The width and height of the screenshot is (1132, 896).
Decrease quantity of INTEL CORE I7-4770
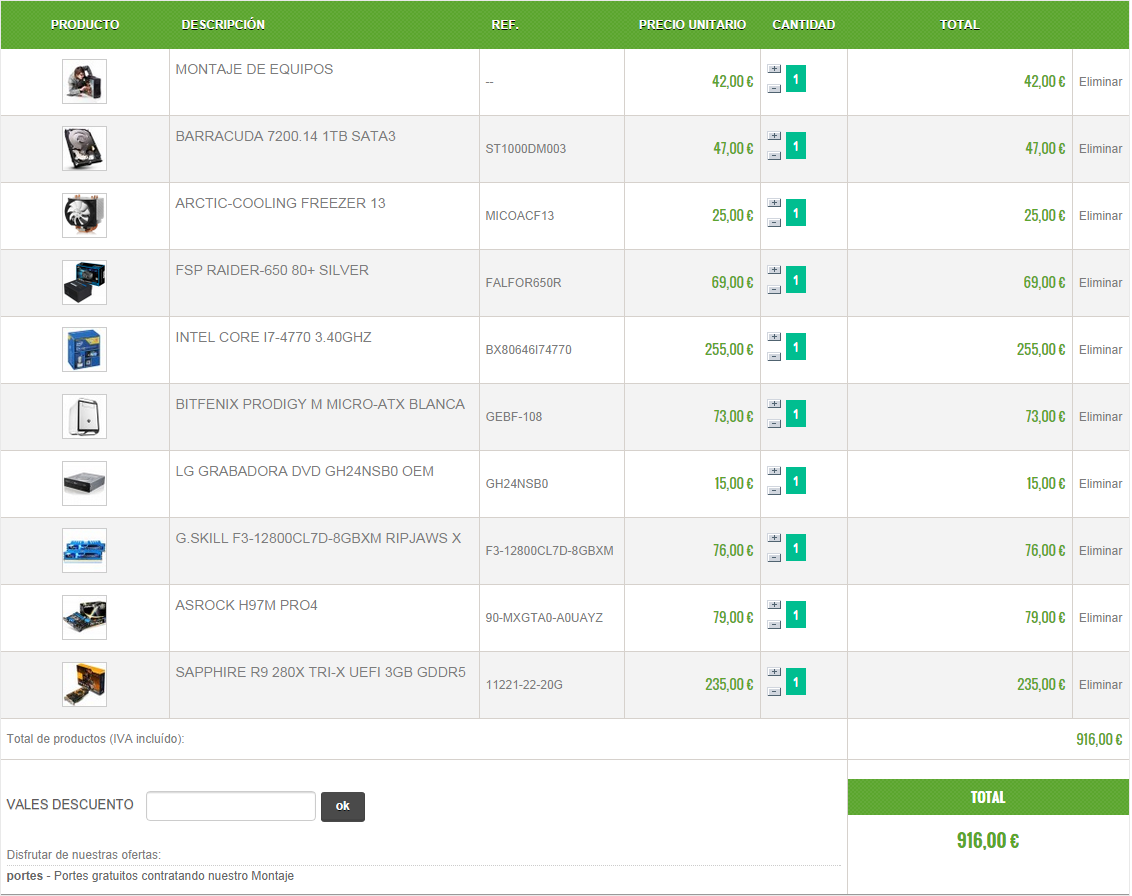pyautogui.click(x=774, y=357)
